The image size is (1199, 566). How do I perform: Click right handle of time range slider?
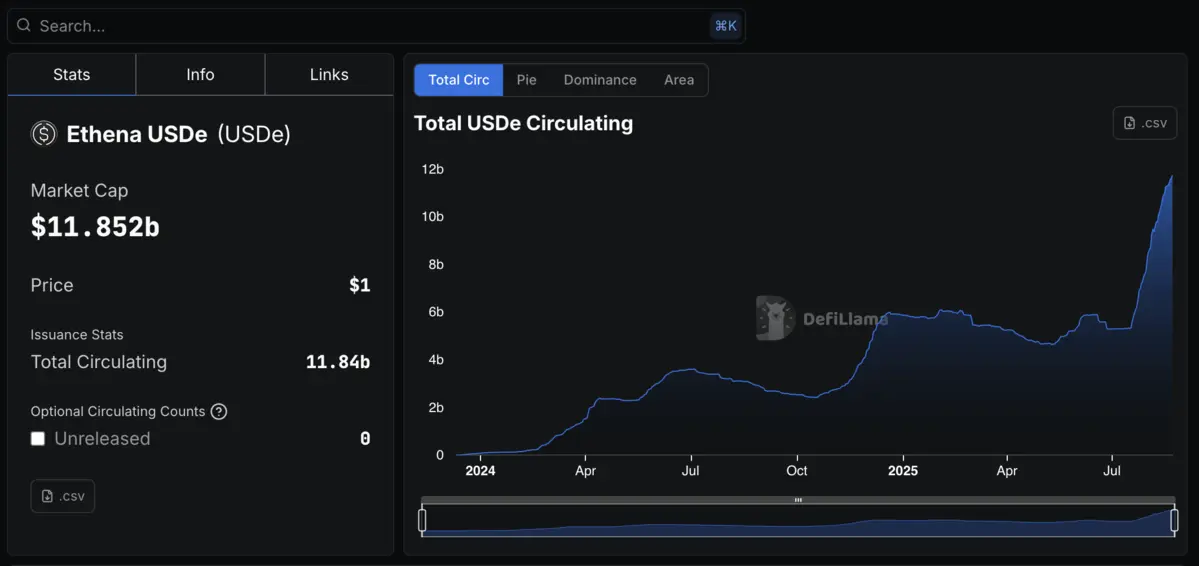(1174, 520)
